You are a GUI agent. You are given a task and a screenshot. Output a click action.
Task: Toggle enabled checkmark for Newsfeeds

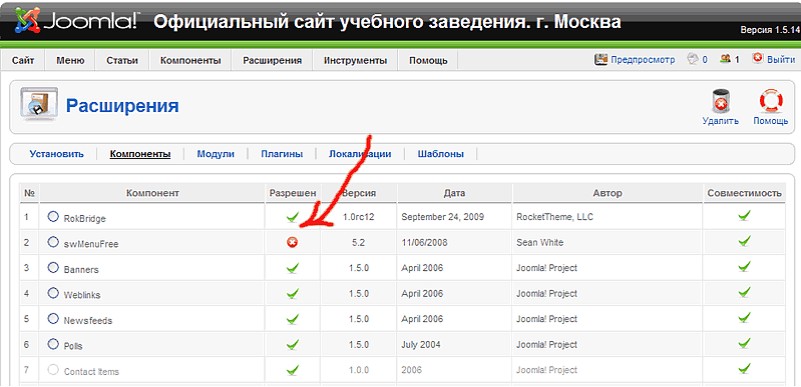point(292,319)
